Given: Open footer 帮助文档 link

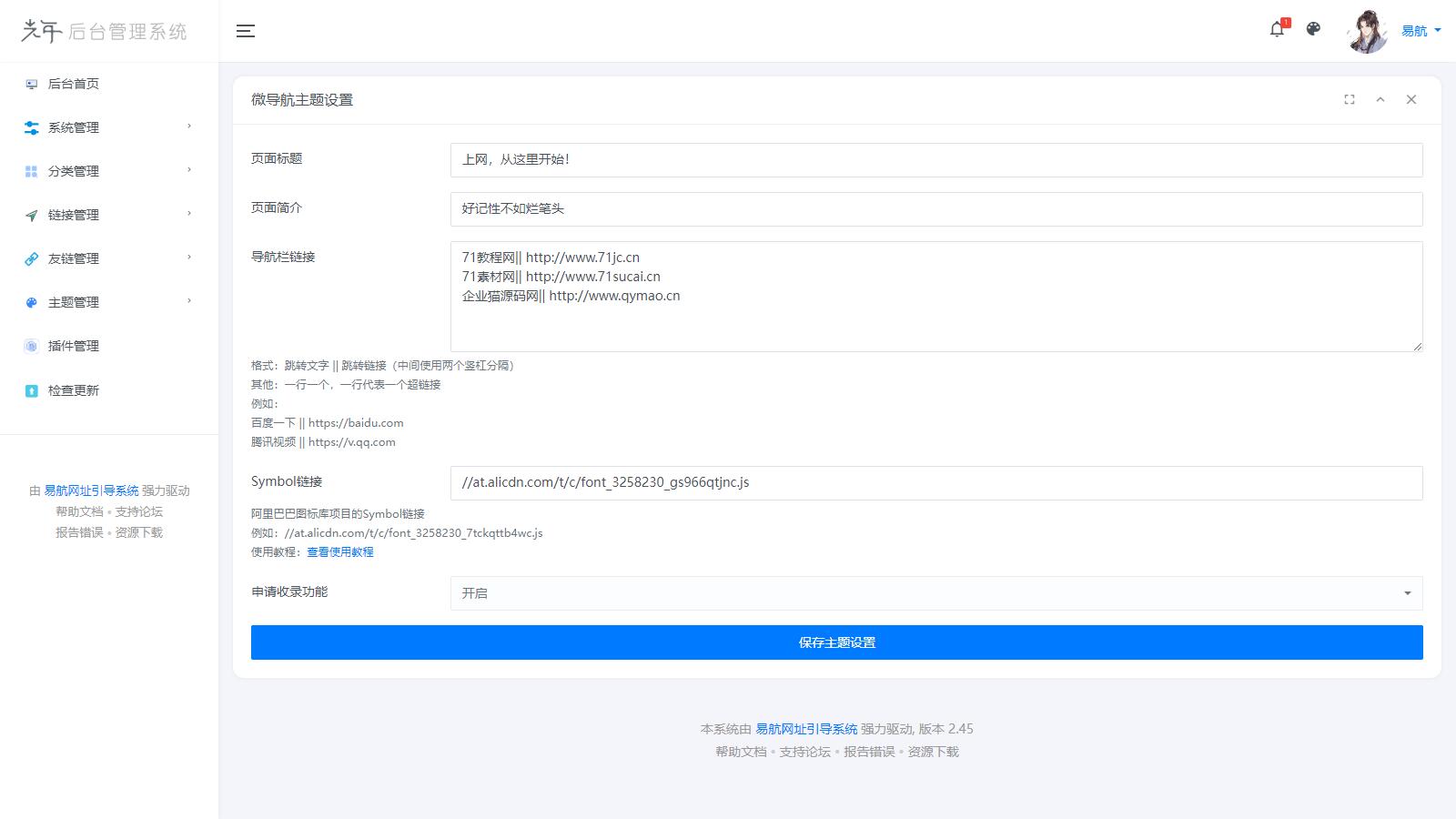Looking at the screenshot, I should (741, 752).
